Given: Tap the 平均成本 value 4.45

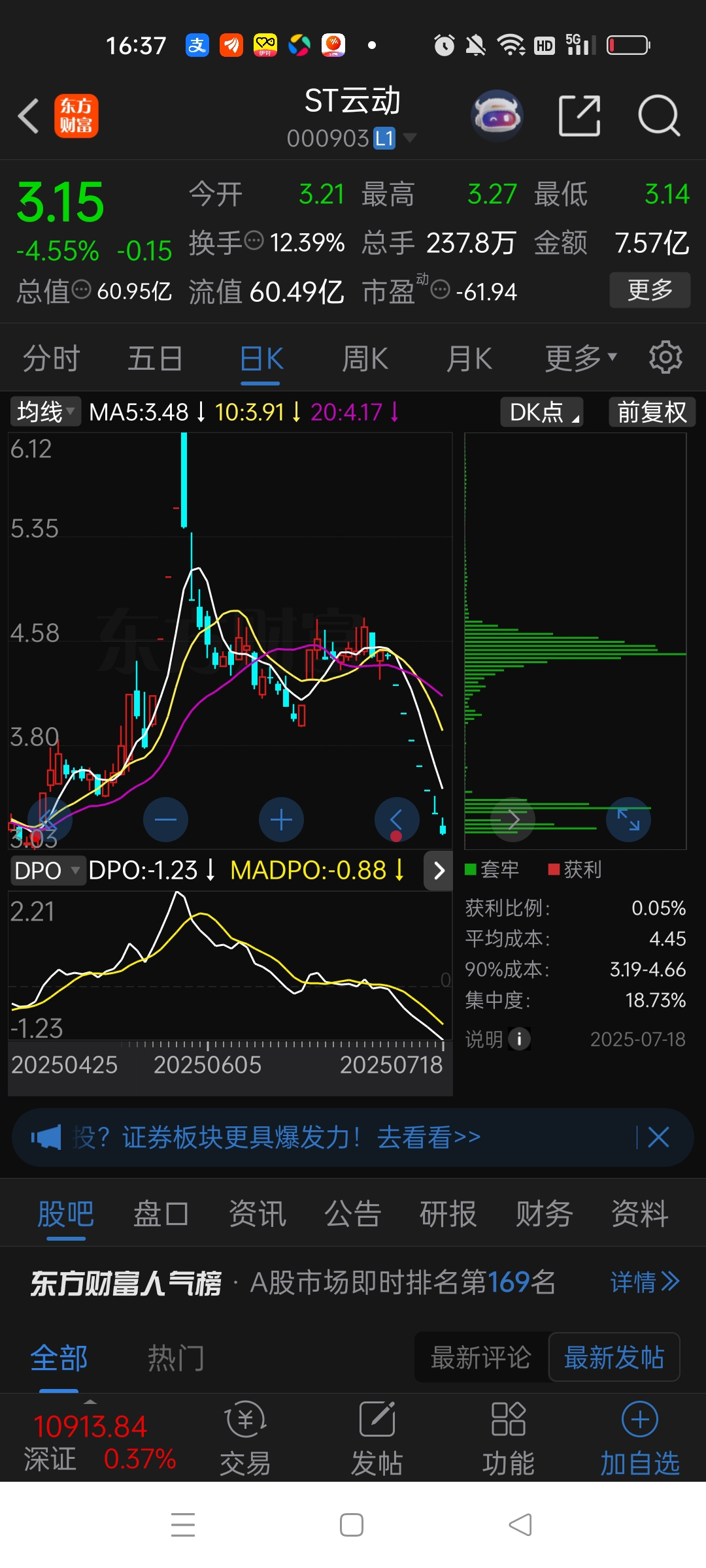Looking at the screenshot, I should coord(667,939).
